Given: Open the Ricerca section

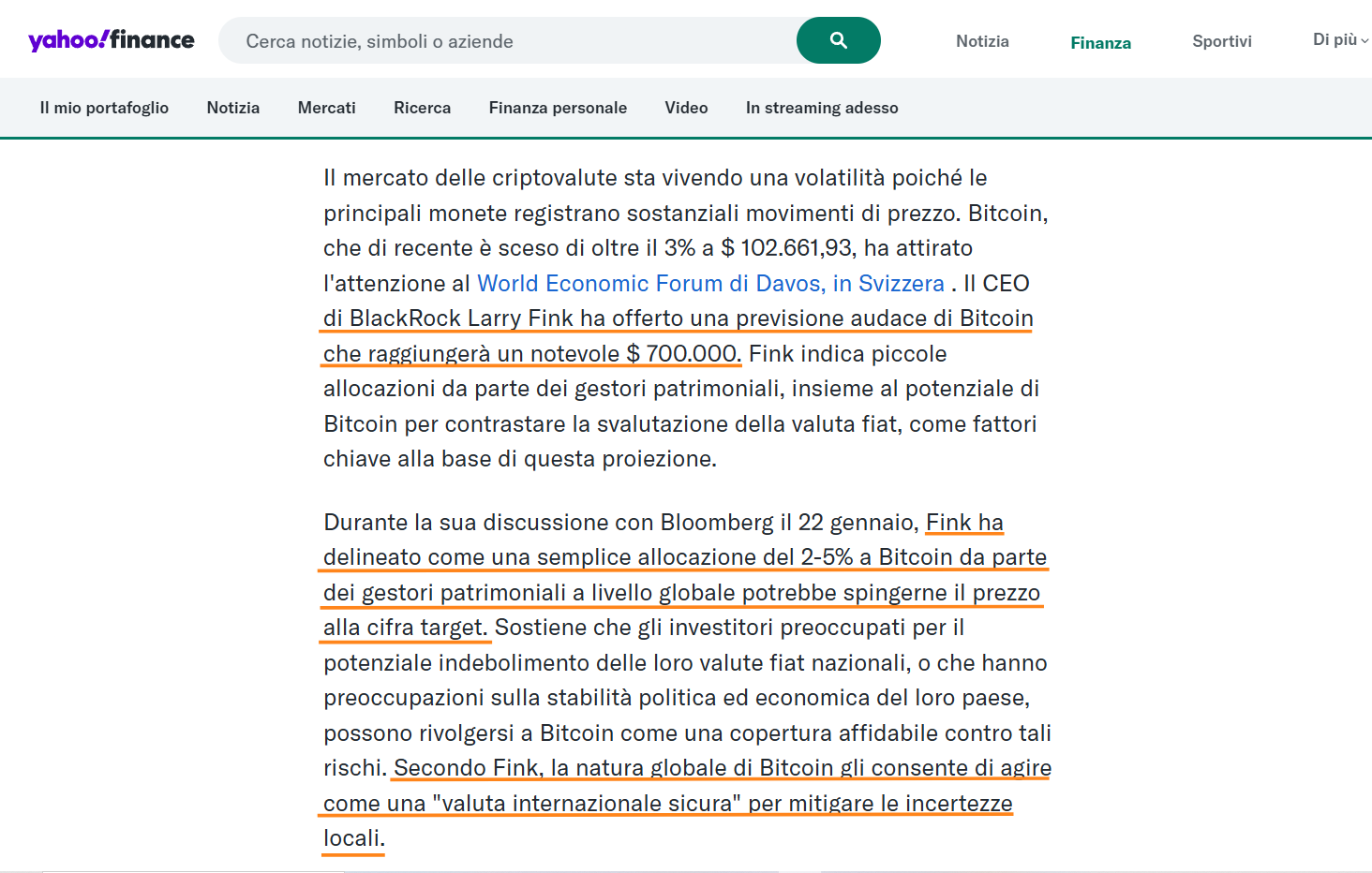Looking at the screenshot, I should [422, 108].
